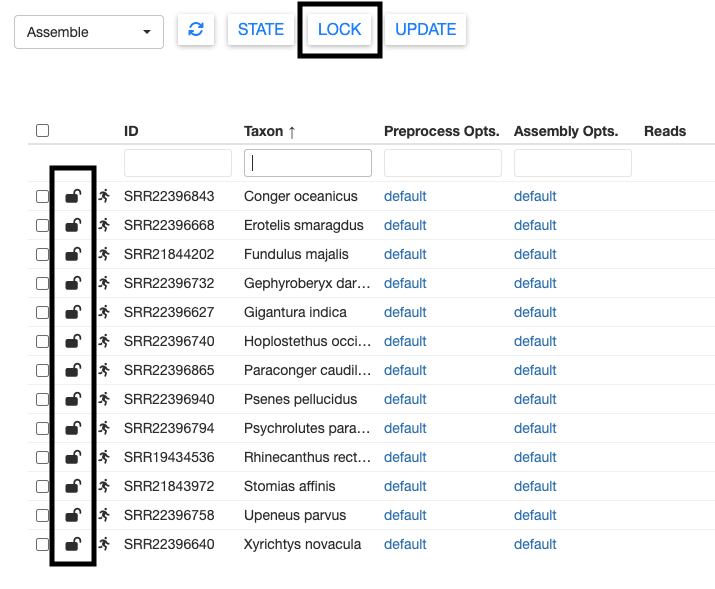
Task: Click the STATE button
Action: 261,30
